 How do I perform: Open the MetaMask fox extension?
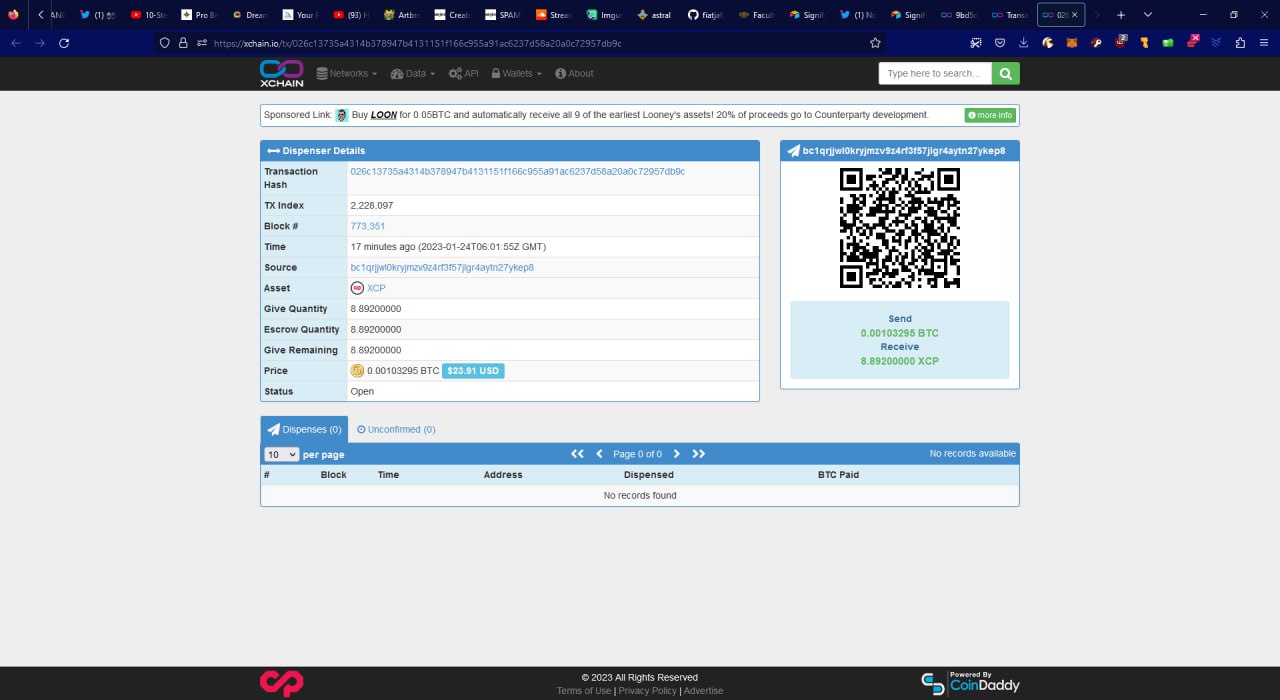coord(1072,43)
